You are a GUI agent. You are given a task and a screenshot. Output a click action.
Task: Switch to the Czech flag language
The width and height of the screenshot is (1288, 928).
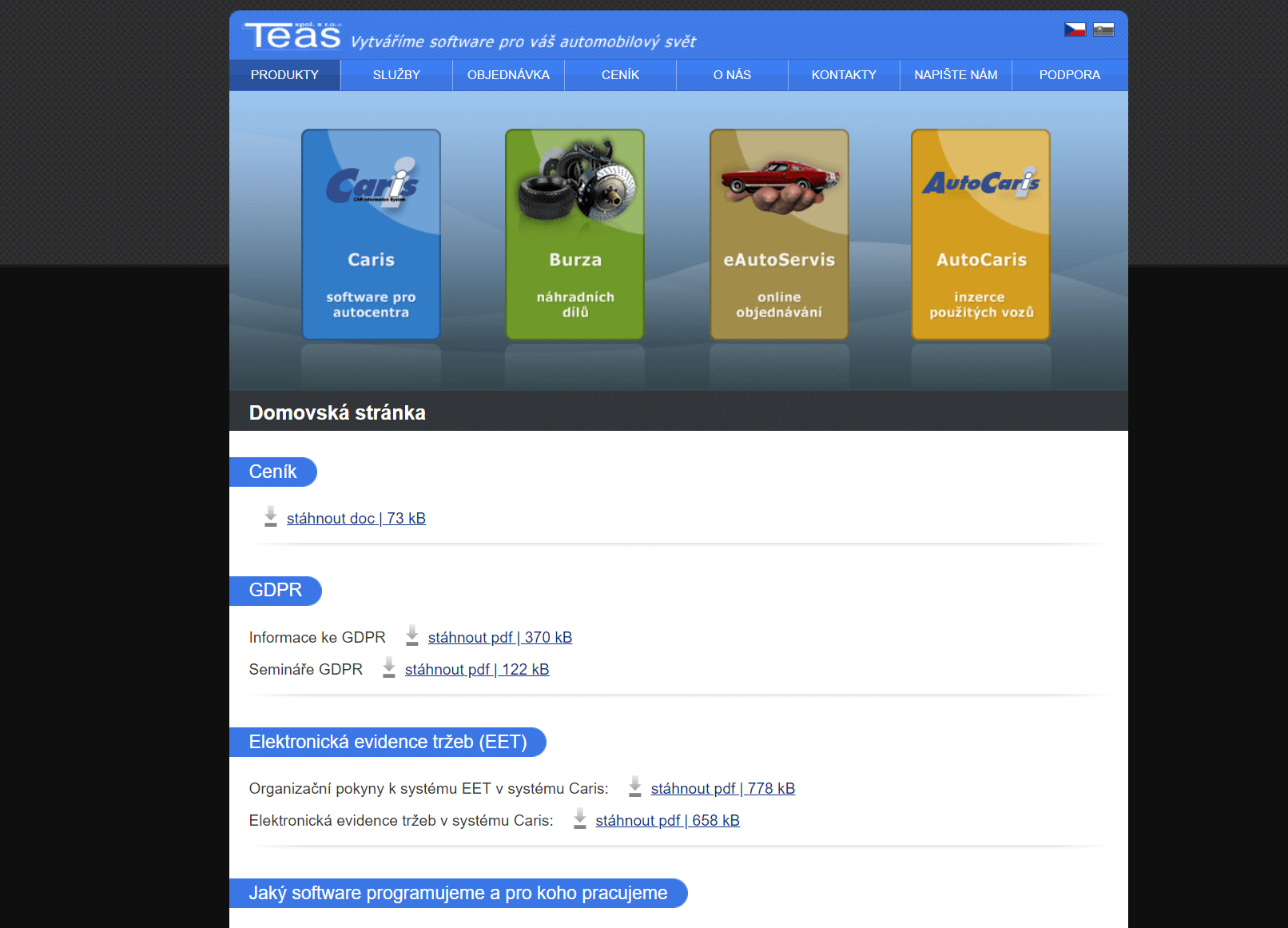(1075, 30)
